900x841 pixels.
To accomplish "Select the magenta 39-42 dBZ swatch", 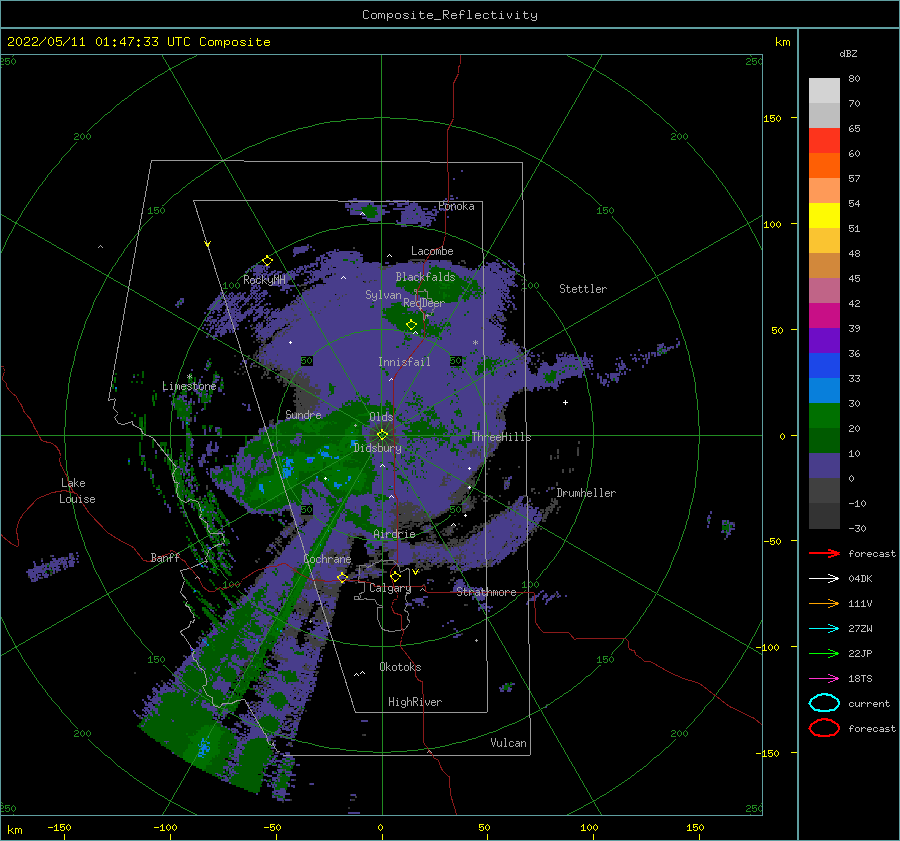I will pos(824,316).
